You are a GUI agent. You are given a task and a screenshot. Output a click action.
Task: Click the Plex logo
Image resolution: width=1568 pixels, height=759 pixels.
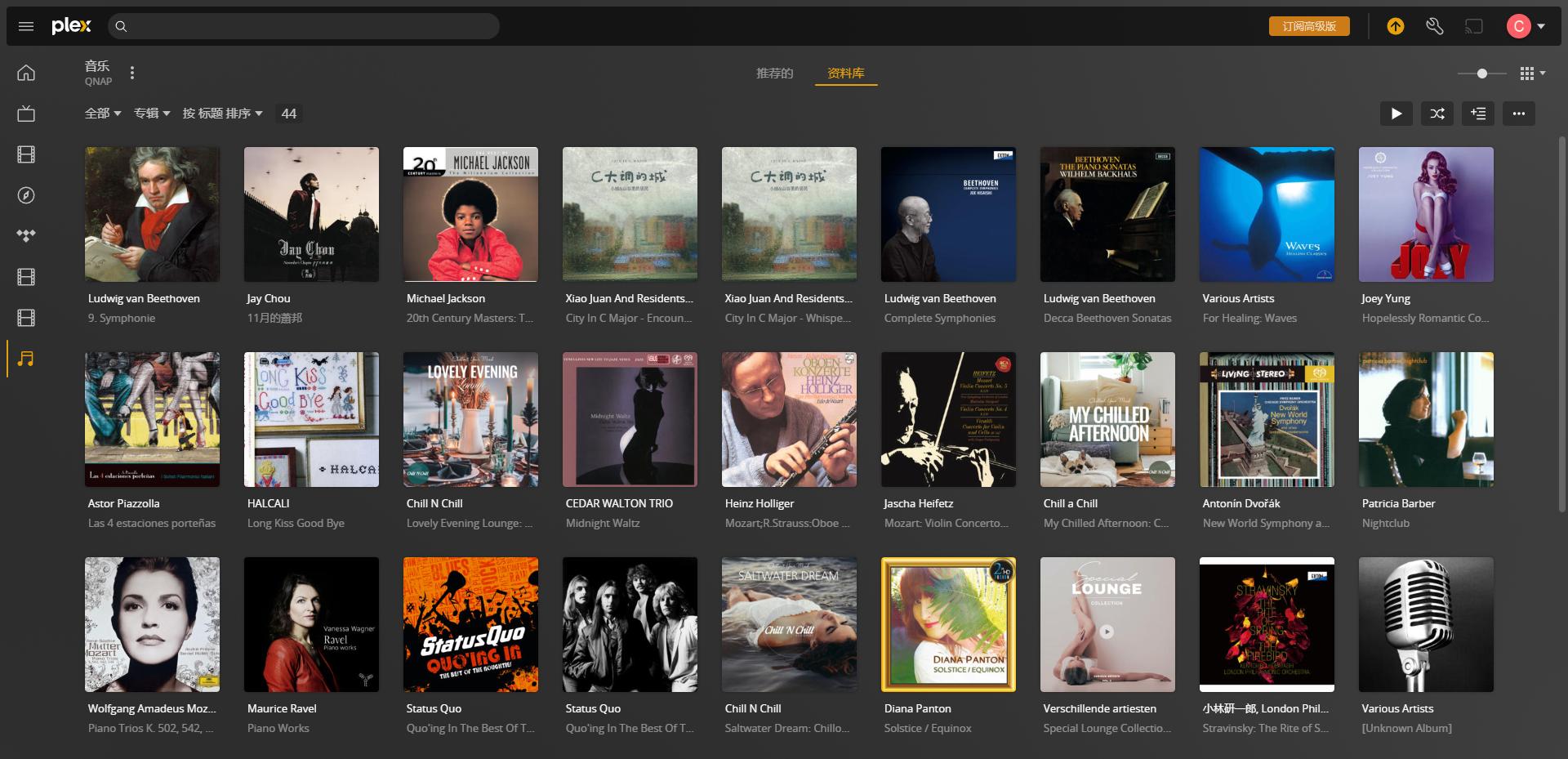pyautogui.click(x=71, y=26)
